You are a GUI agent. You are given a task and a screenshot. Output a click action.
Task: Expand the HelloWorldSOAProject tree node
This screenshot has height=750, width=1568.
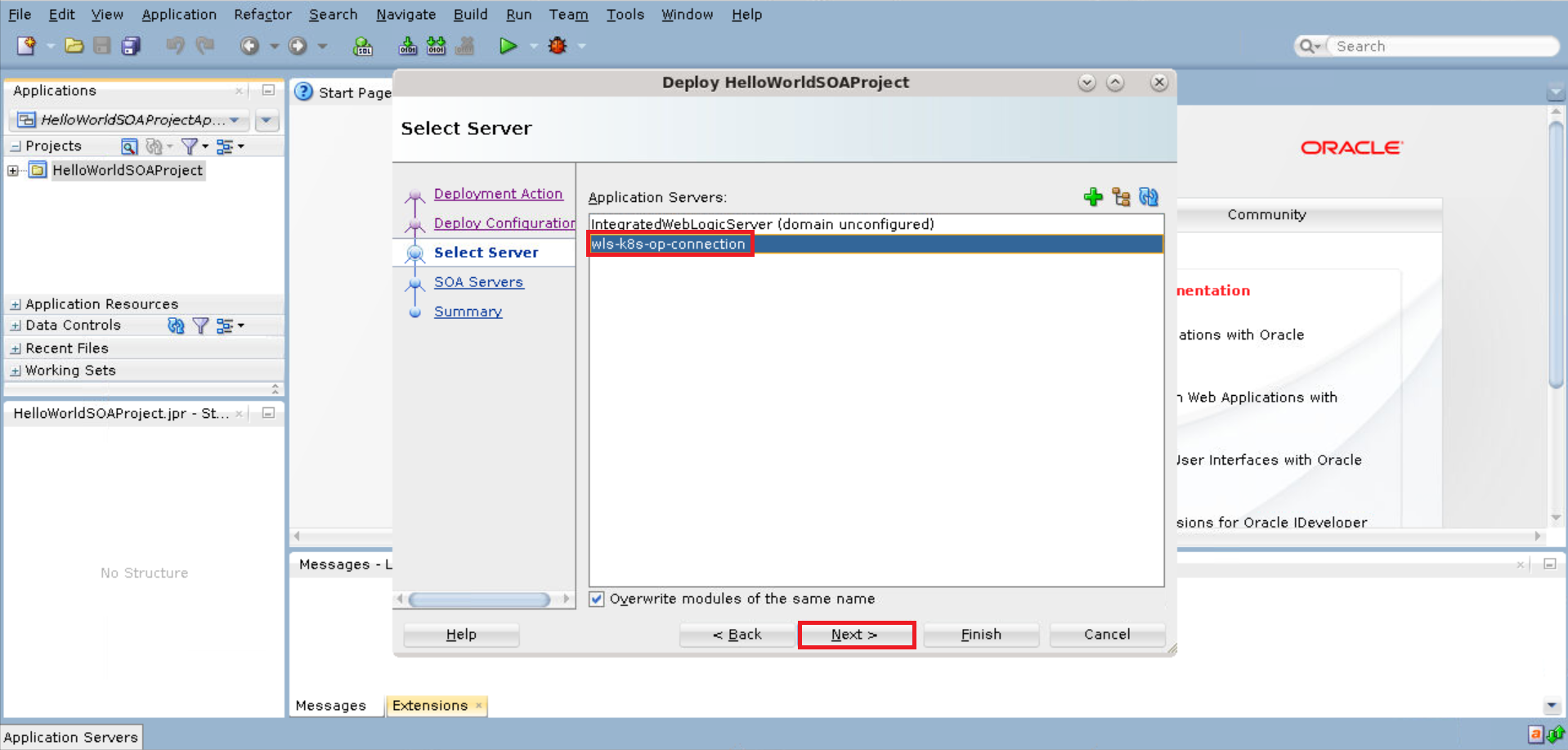point(13,170)
